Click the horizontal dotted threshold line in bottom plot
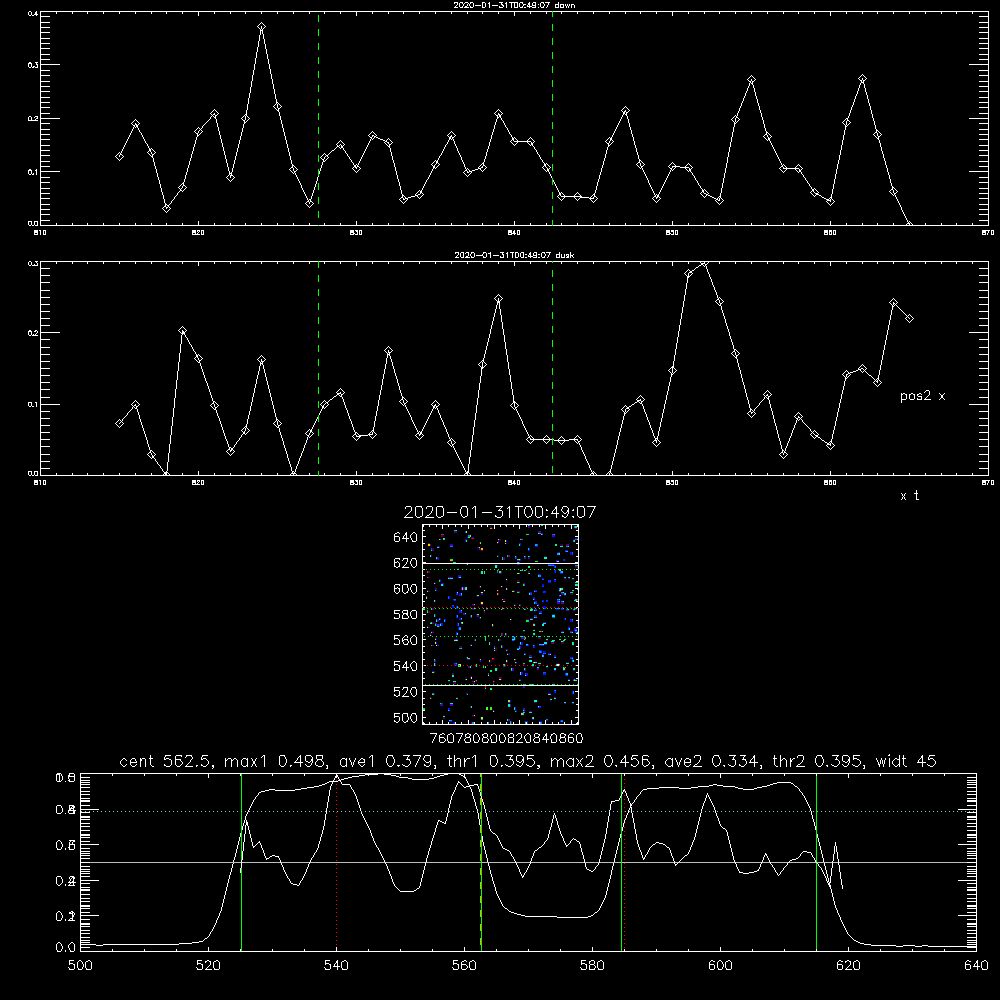The height and width of the screenshot is (1000, 1000). (x=528, y=811)
